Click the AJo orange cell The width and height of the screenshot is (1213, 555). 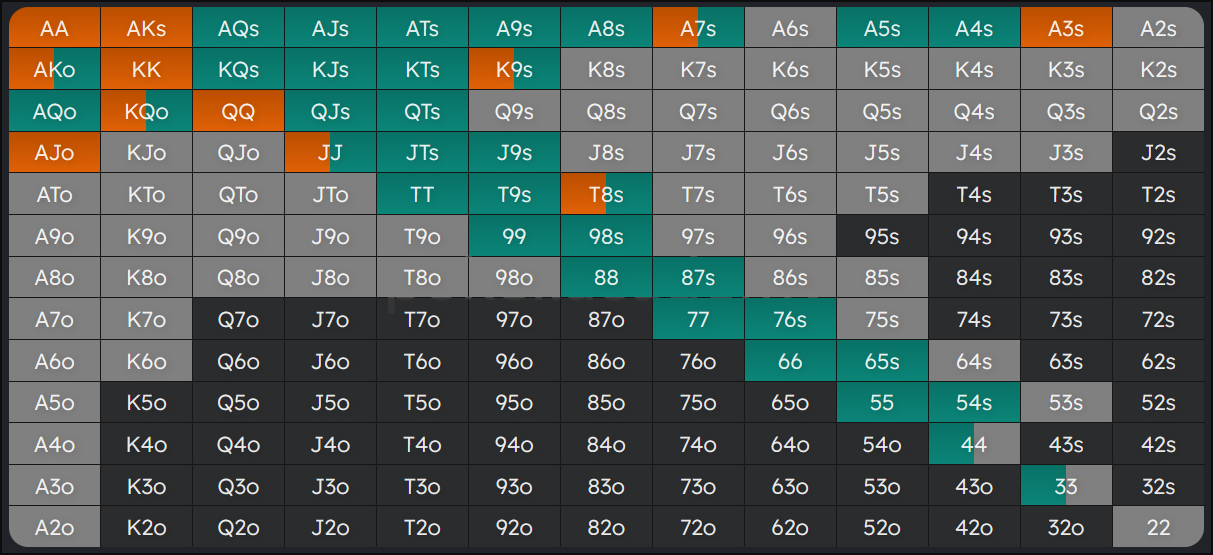(55, 153)
